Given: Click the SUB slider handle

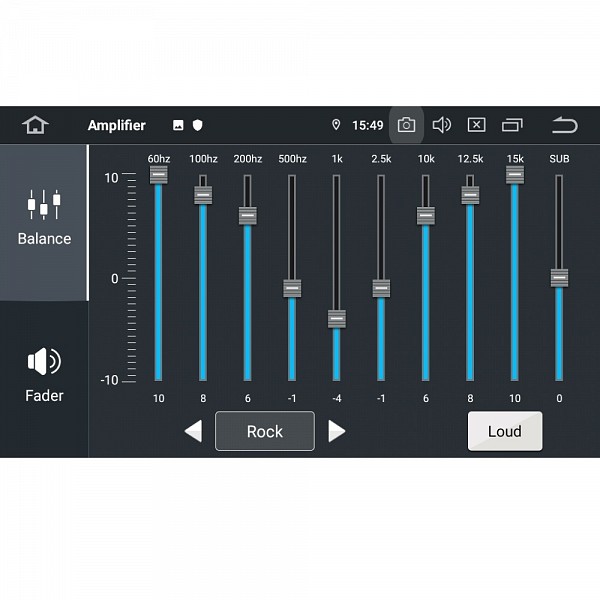Looking at the screenshot, I should (559, 278).
